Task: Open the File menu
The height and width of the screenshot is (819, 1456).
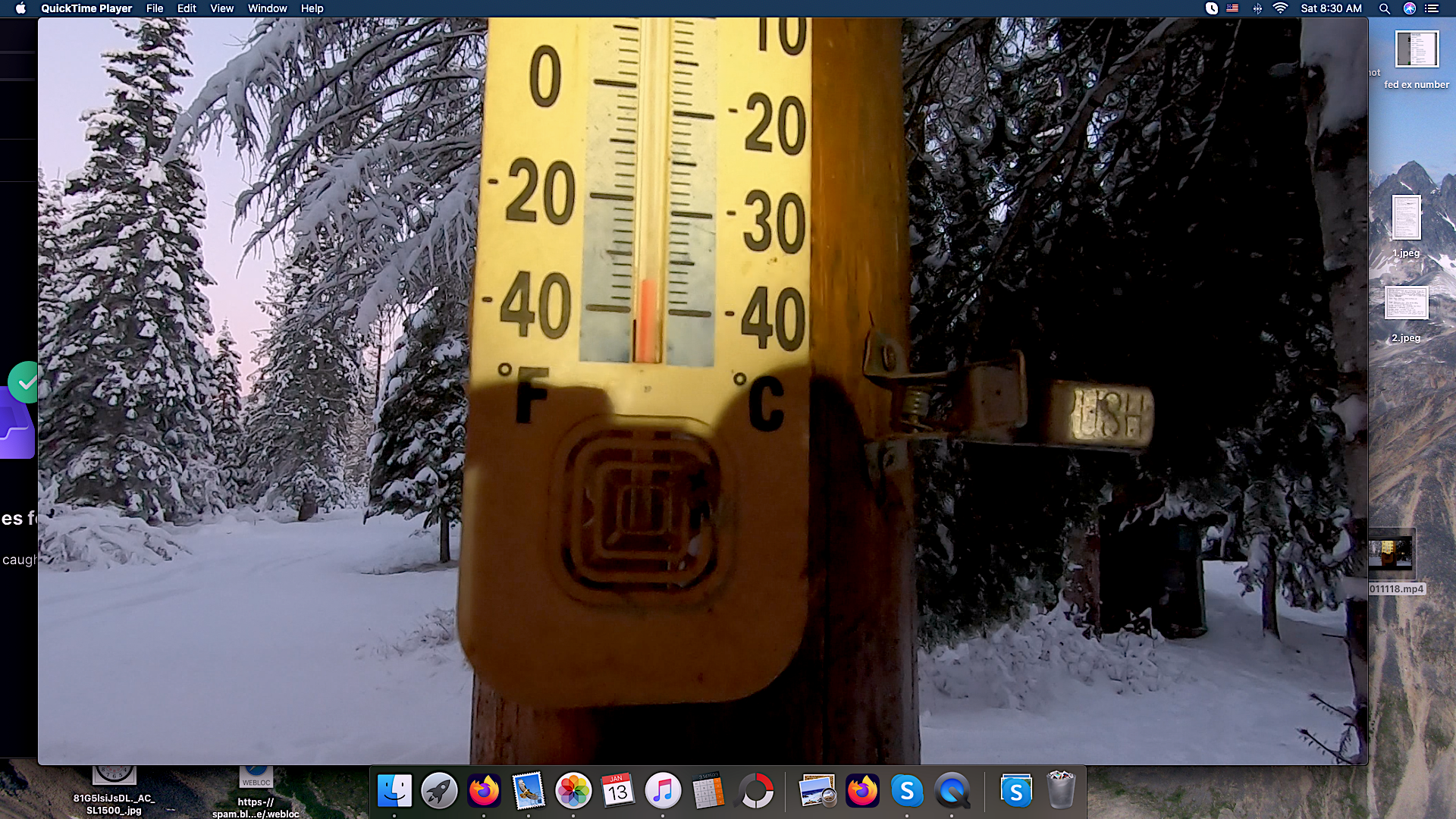Action: point(155,8)
